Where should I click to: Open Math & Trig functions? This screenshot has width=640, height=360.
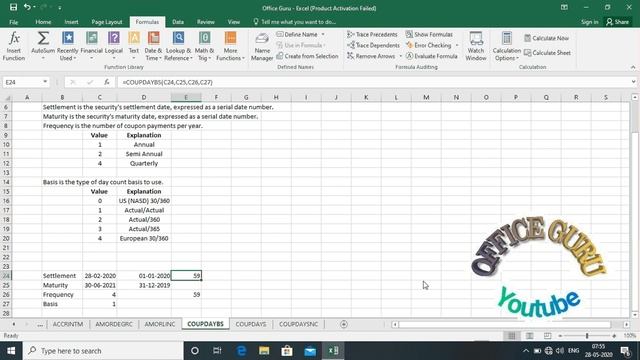pyautogui.click(x=204, y=46)
